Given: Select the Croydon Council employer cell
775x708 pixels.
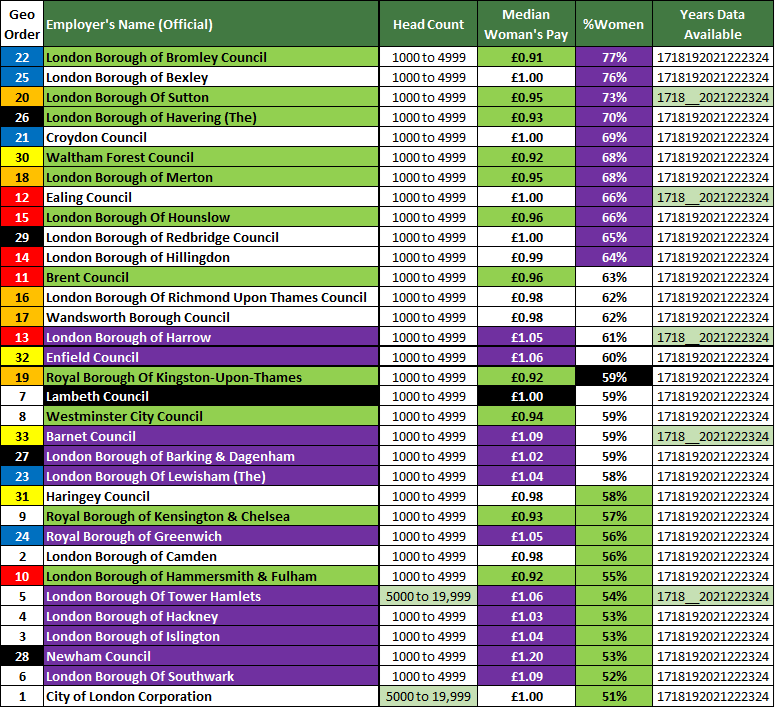Looking at the screenshot, I should 211,137.
